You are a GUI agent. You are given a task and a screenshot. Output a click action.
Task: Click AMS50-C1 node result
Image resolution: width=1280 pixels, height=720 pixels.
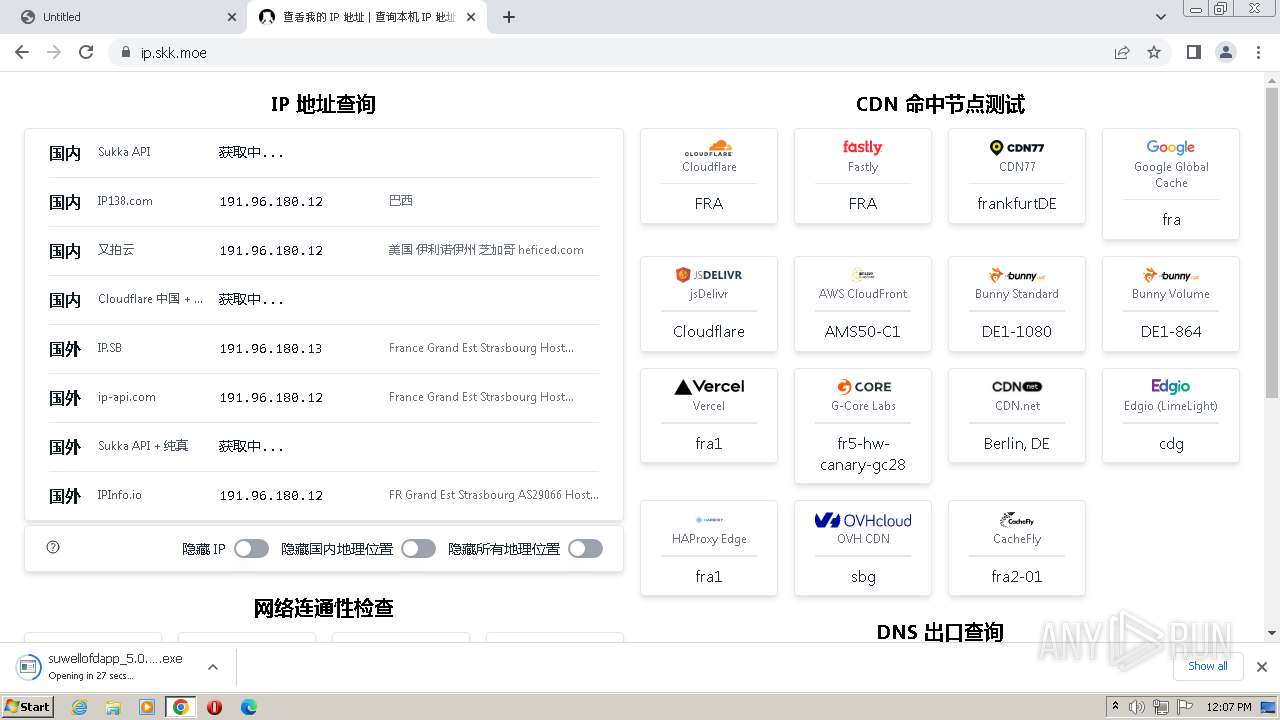coord(863,331)
